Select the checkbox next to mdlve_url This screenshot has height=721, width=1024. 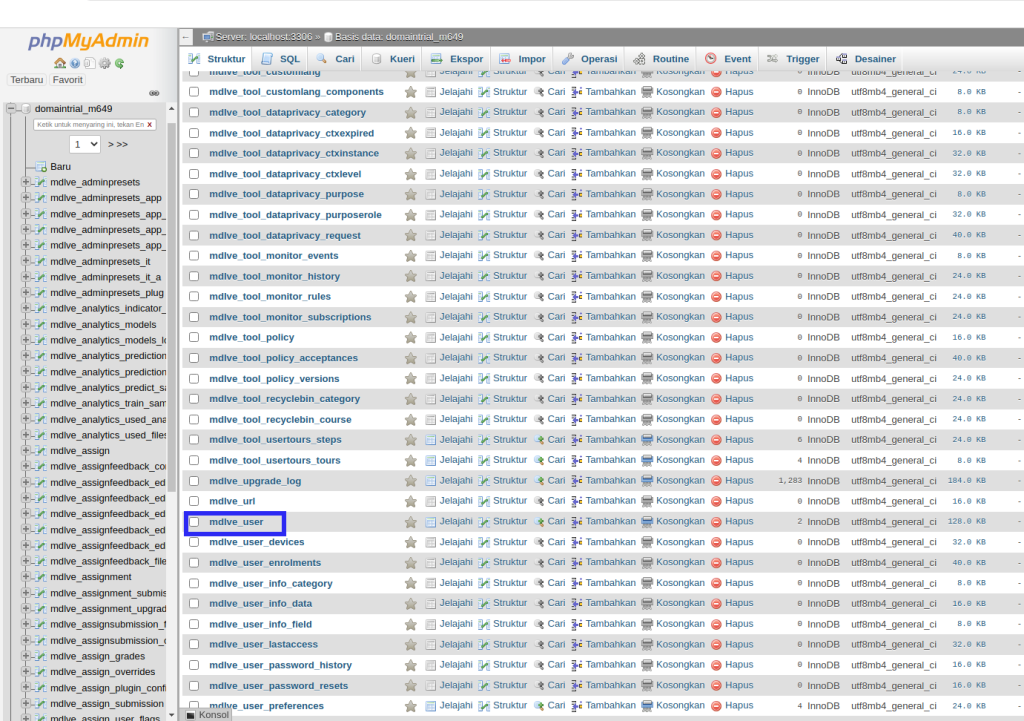point(193,500)
